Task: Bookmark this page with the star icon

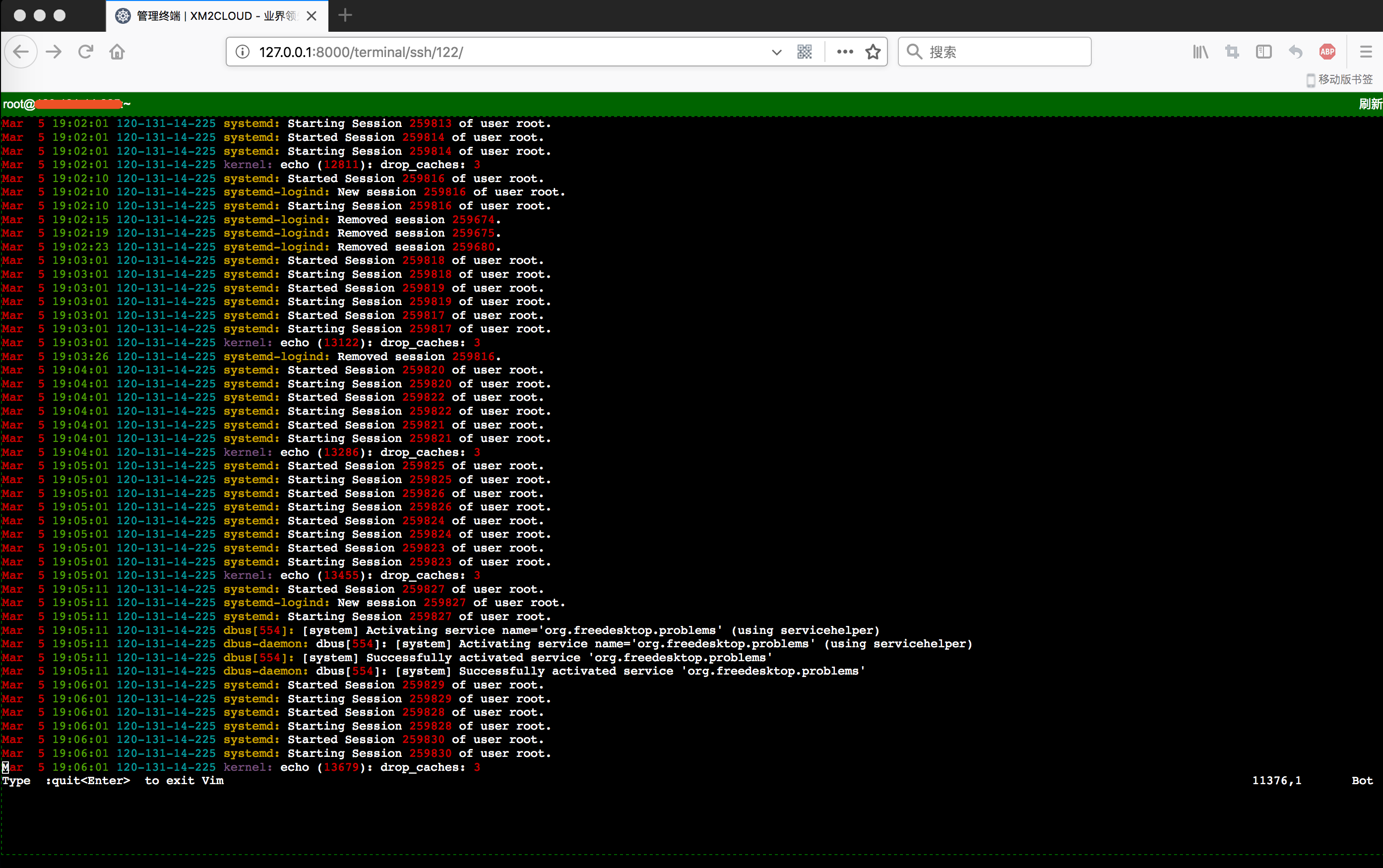Action: [873, 52]
